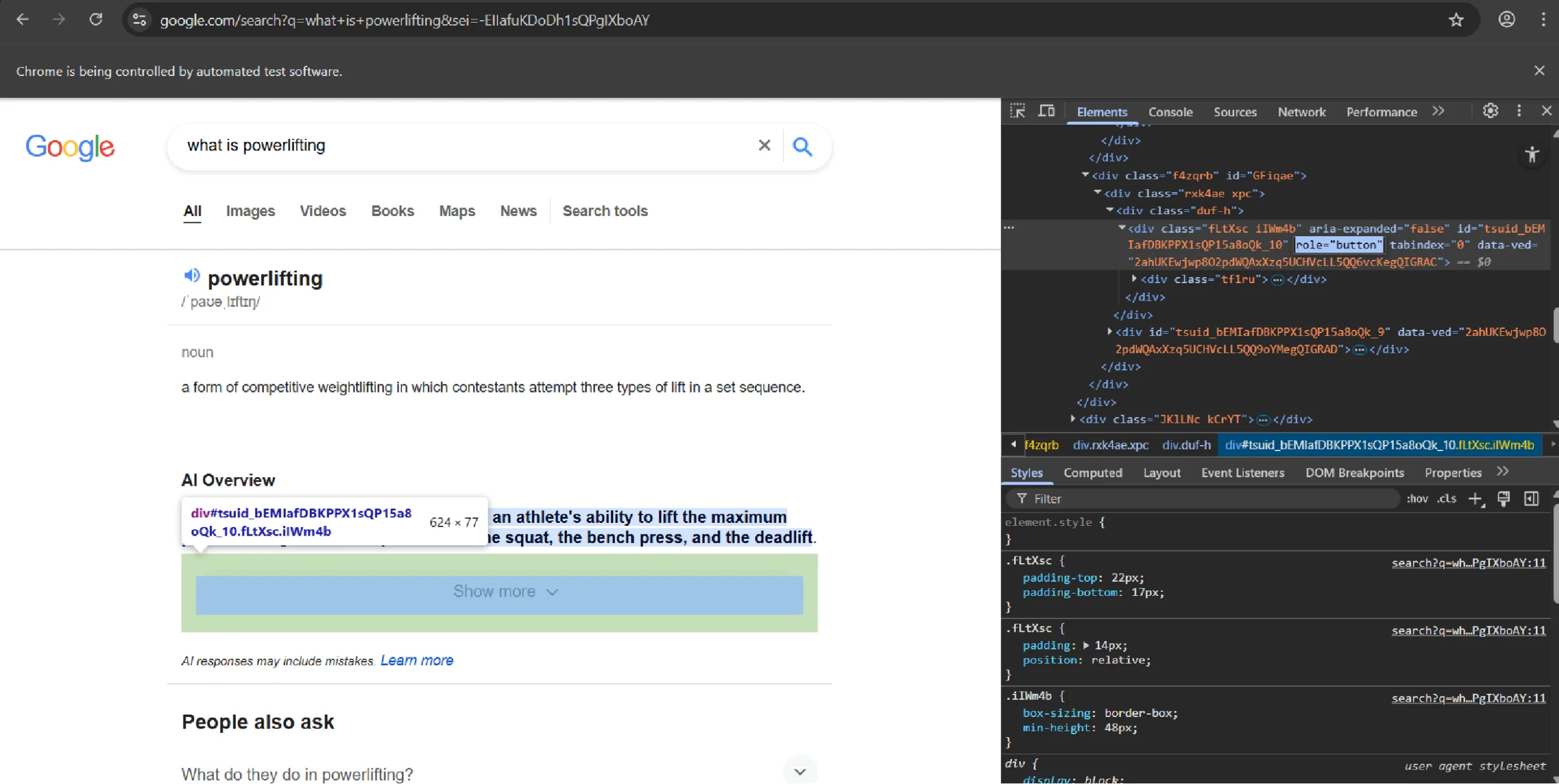The image size is (1559, 784).
Task: Click the blue search magnifier icon
Action: [802, 146]
